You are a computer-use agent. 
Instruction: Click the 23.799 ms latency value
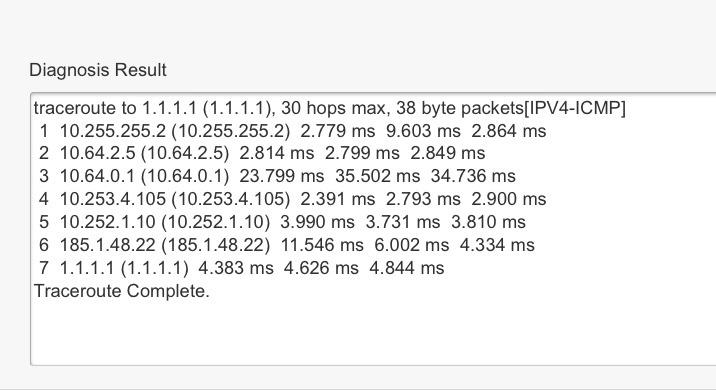(282, 176)
